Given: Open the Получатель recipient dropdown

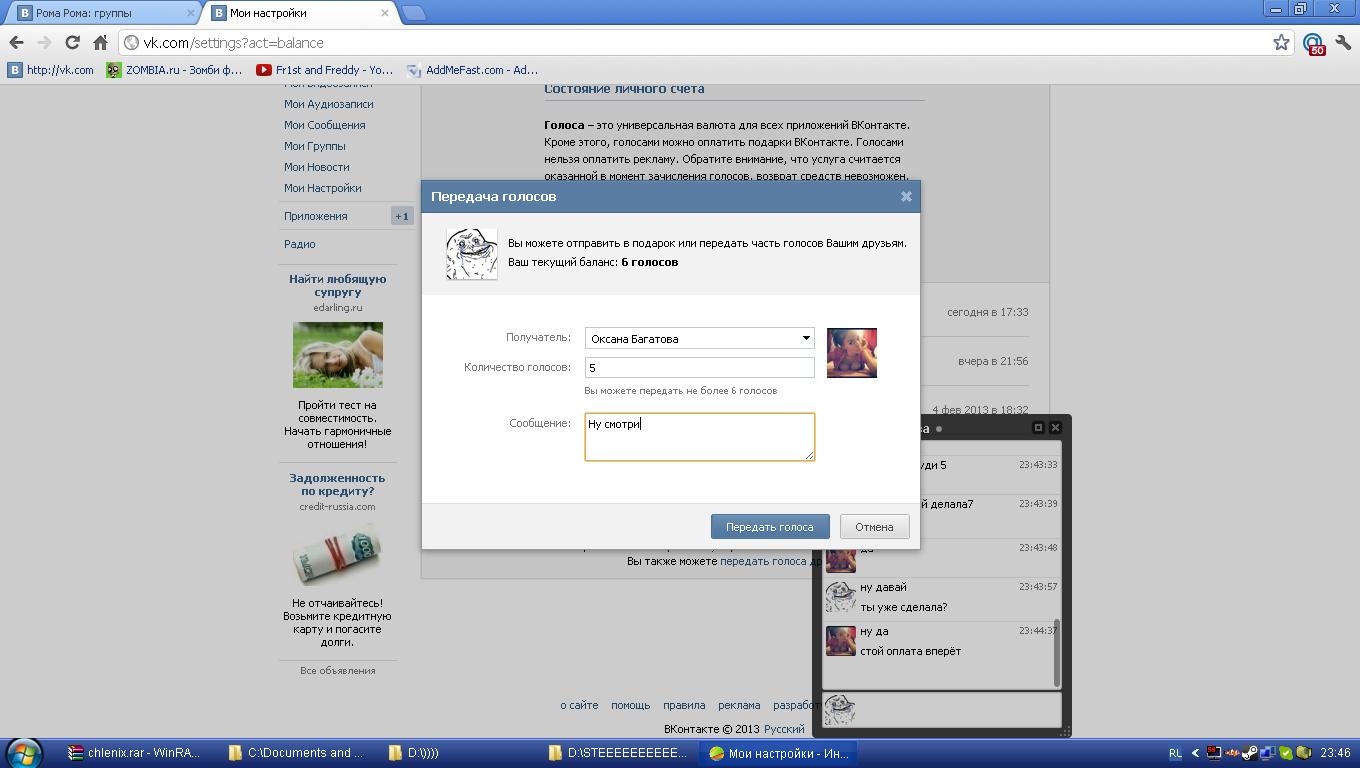Looking at the screenshot, I should click(x=699, y=338).
